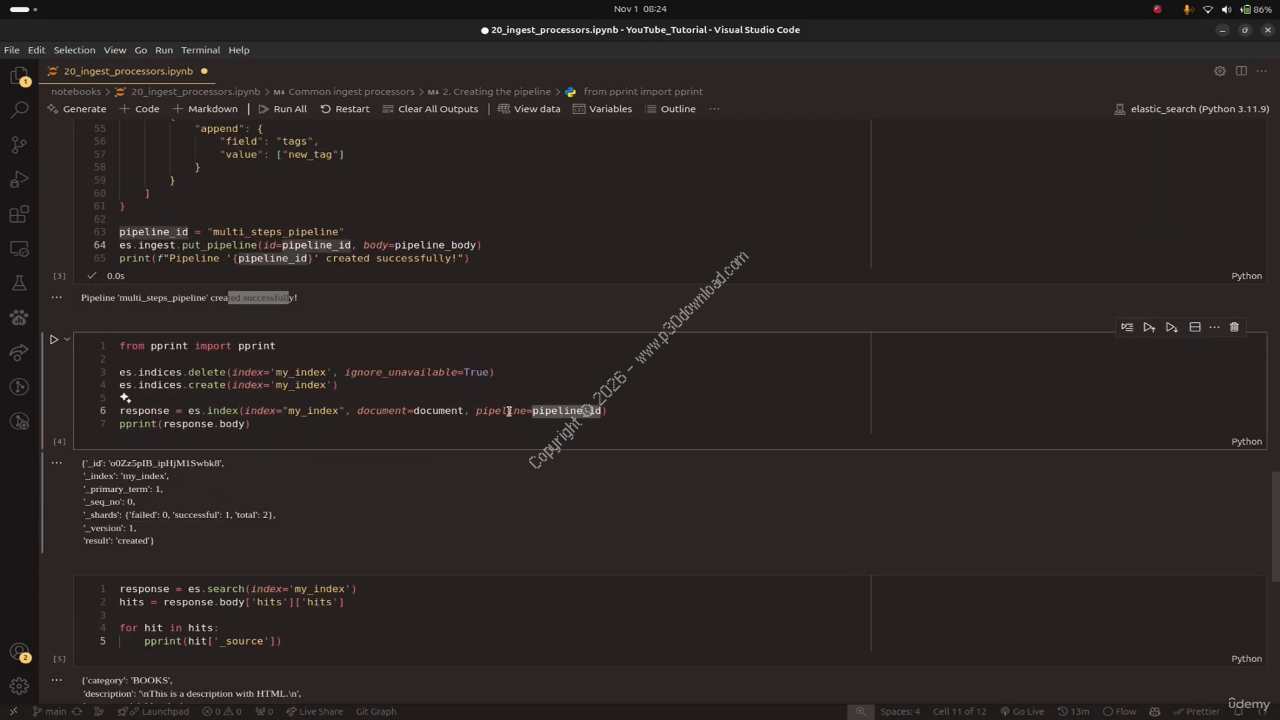
Task: Open the Source Control view
Action: [19, 145]
